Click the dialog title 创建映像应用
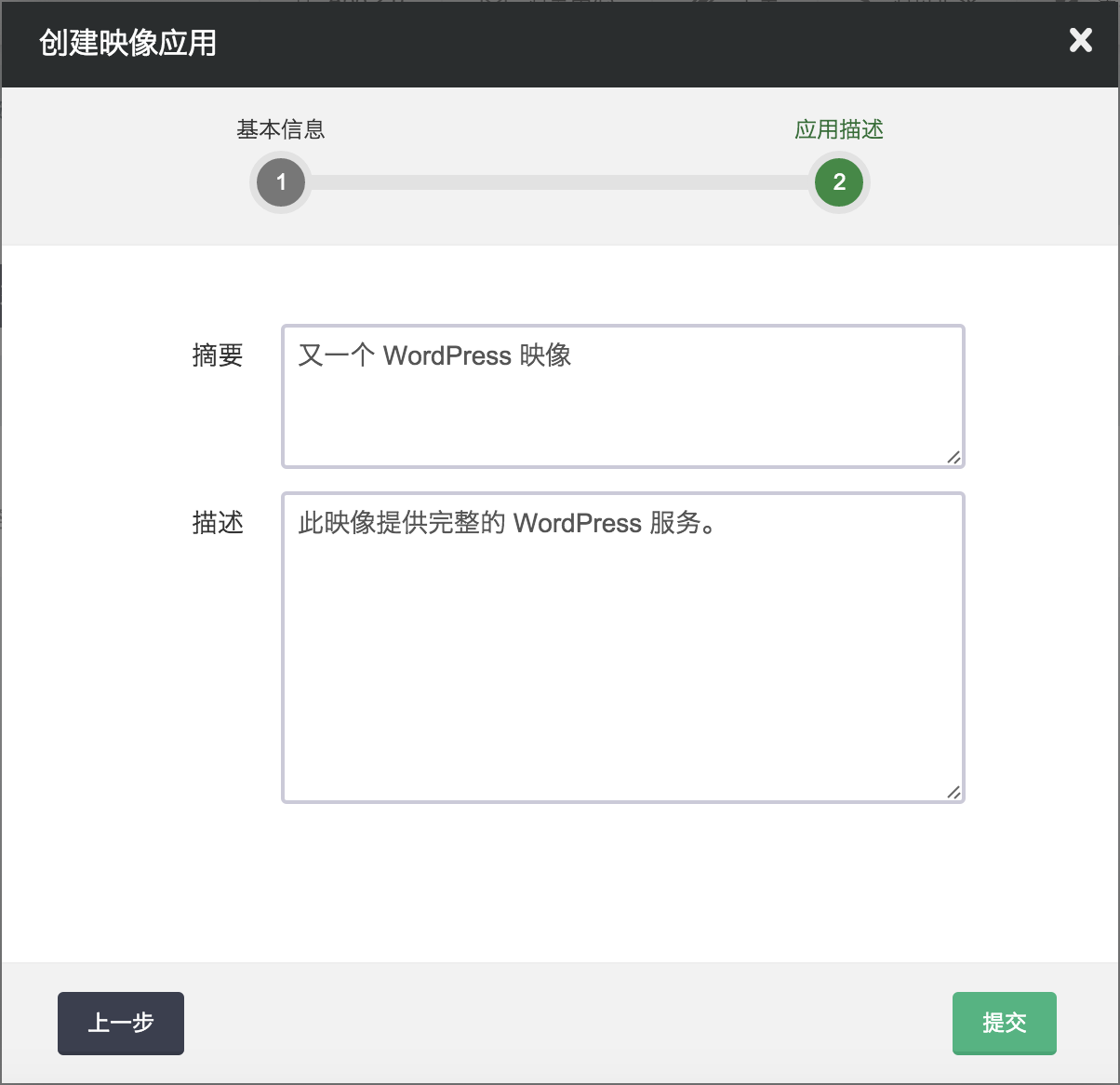 click(126, 43)
